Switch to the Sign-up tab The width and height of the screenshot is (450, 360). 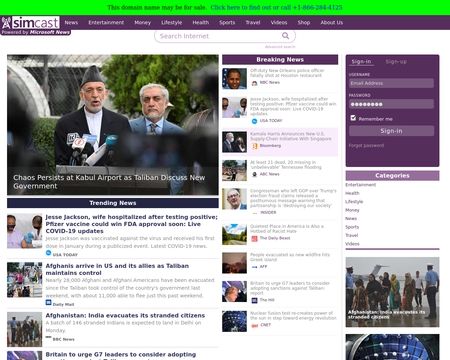click(396, 62)
